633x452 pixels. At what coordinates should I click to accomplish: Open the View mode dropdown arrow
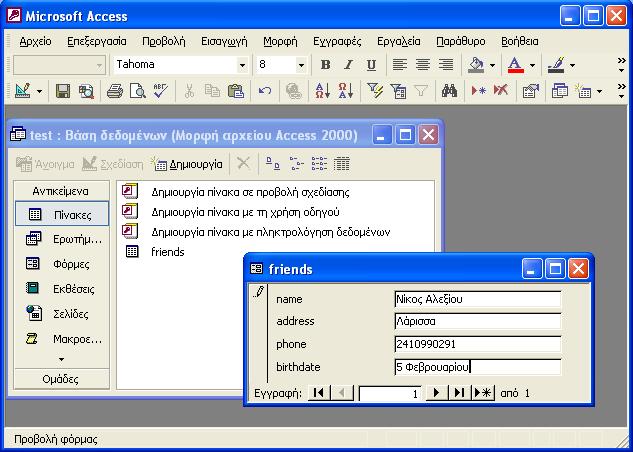click(x=39, y=91)
